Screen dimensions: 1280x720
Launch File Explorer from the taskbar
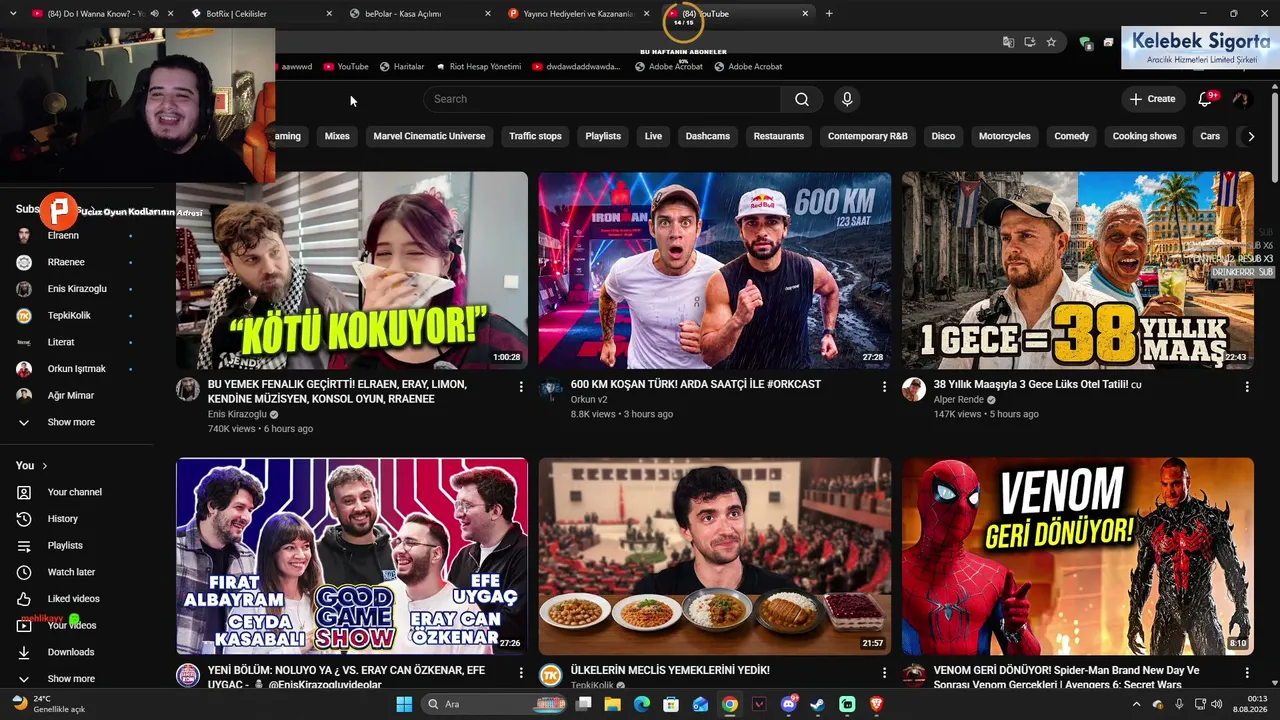612,704
